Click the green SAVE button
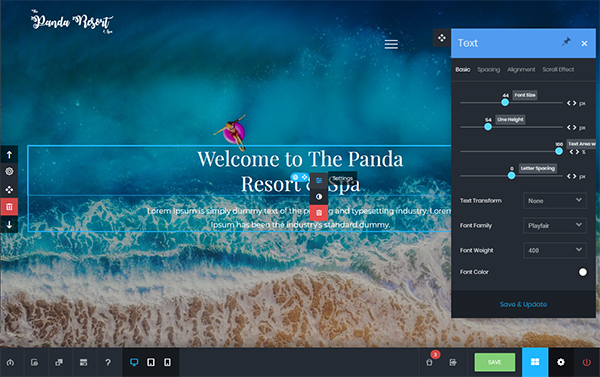The height and width of the screenshot is (377, 600). coord(494,362)
